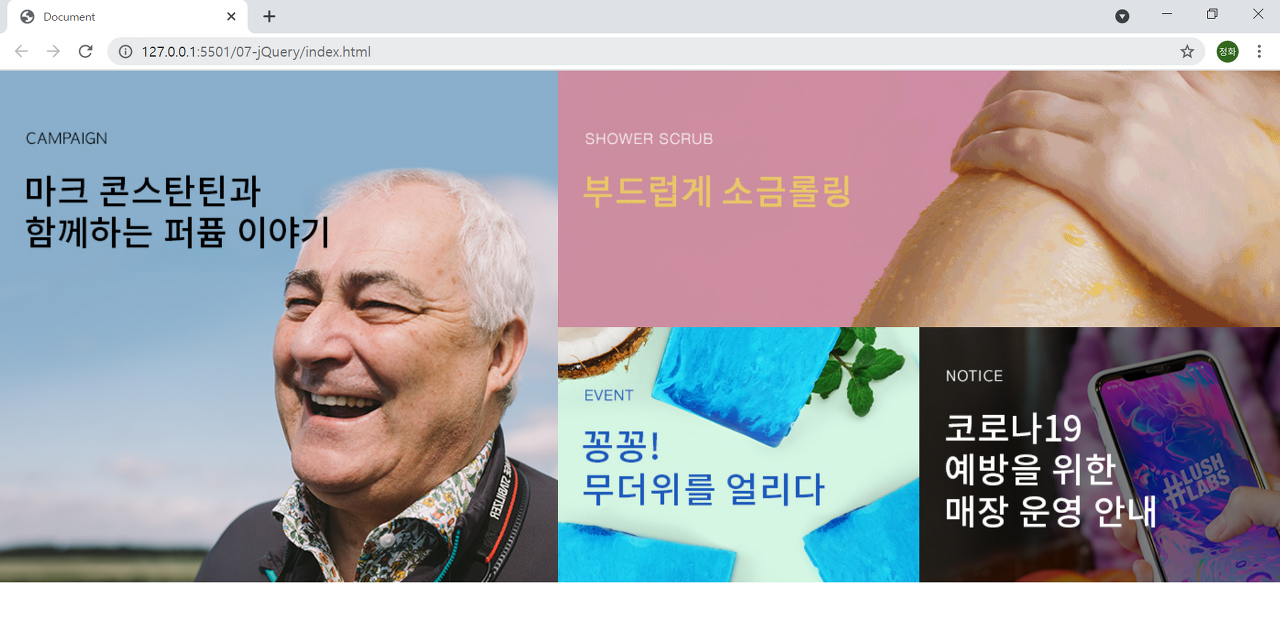Viewport: 1280px width, 617px height.
Task: Open the CAMPAIGN banner with the smiling man
Action: (x=279, y=326)
